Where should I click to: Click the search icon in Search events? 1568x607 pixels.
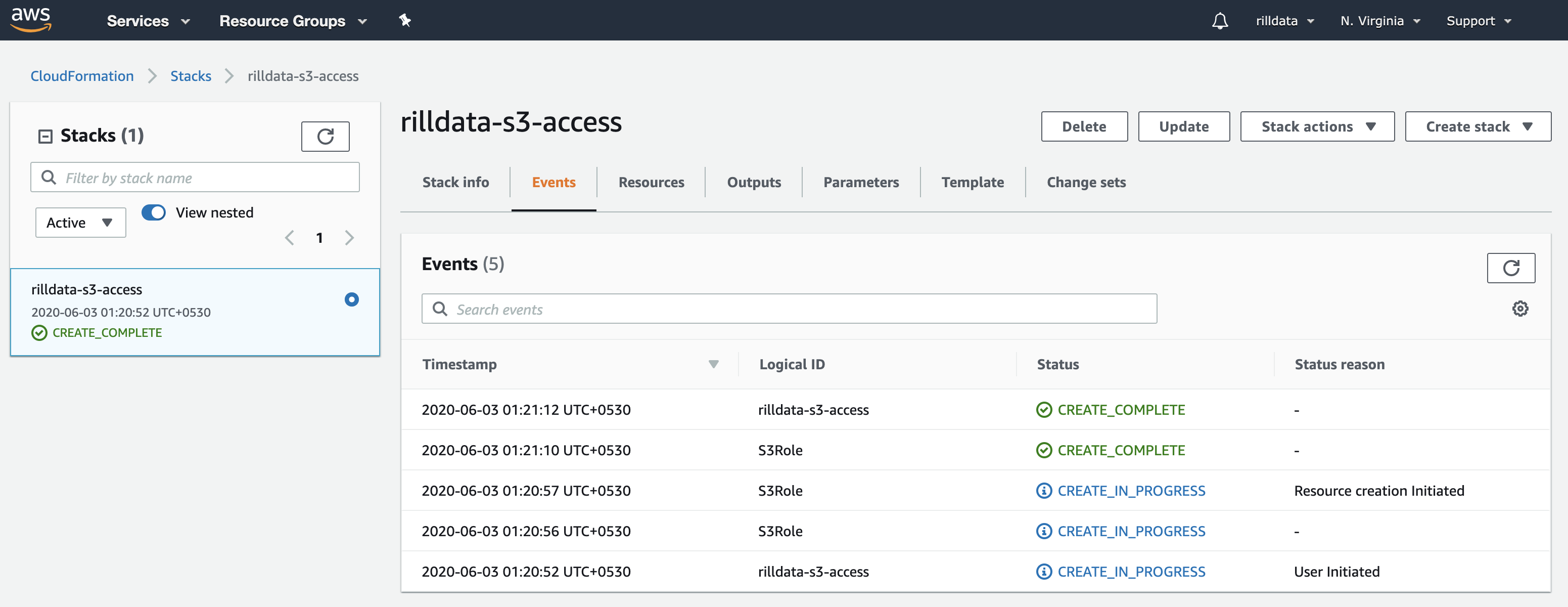(439, 309)
